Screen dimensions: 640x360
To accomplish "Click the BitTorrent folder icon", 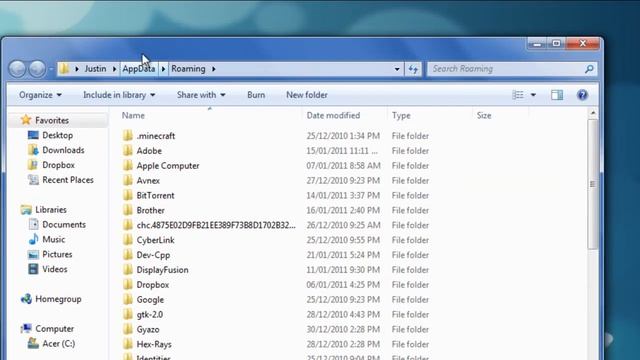I will pyautogui.click(x=128, y=195).
